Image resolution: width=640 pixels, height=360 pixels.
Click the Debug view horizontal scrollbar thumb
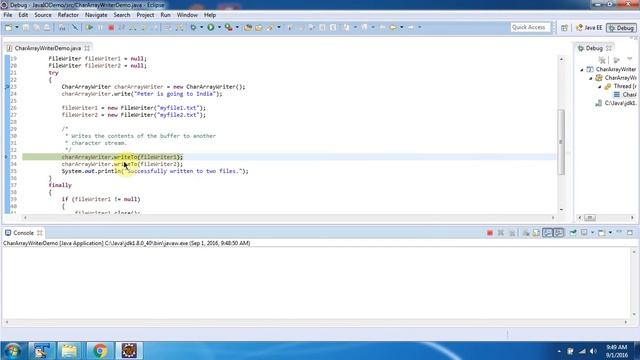point(590,218)
